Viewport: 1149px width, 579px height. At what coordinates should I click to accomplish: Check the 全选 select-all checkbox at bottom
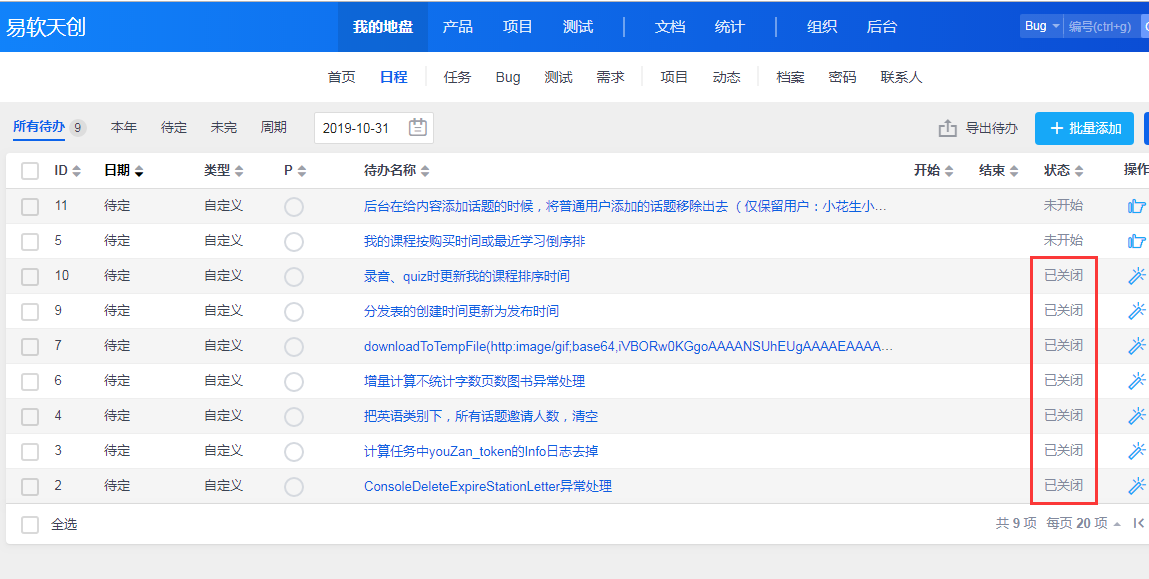click(30, 524)
